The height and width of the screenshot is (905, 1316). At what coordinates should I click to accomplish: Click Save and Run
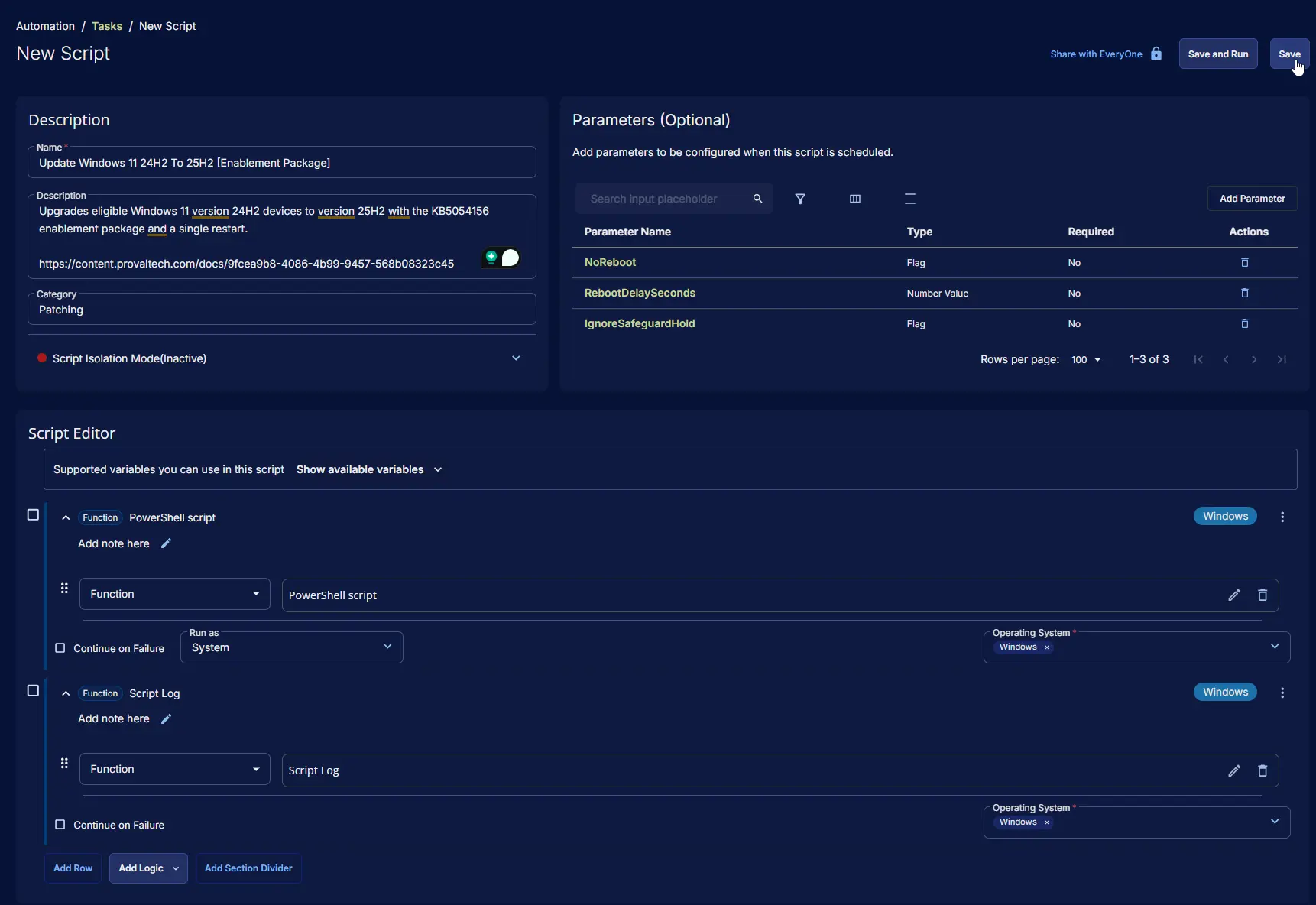click(x=1217, y=54)
